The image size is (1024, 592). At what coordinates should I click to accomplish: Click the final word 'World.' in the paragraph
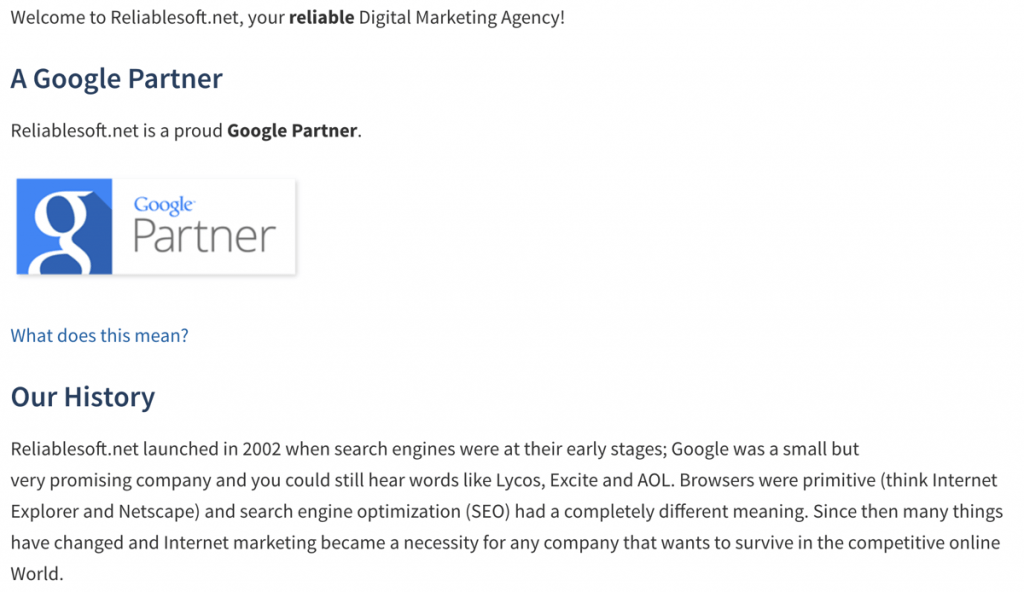[x=37, y=574]
